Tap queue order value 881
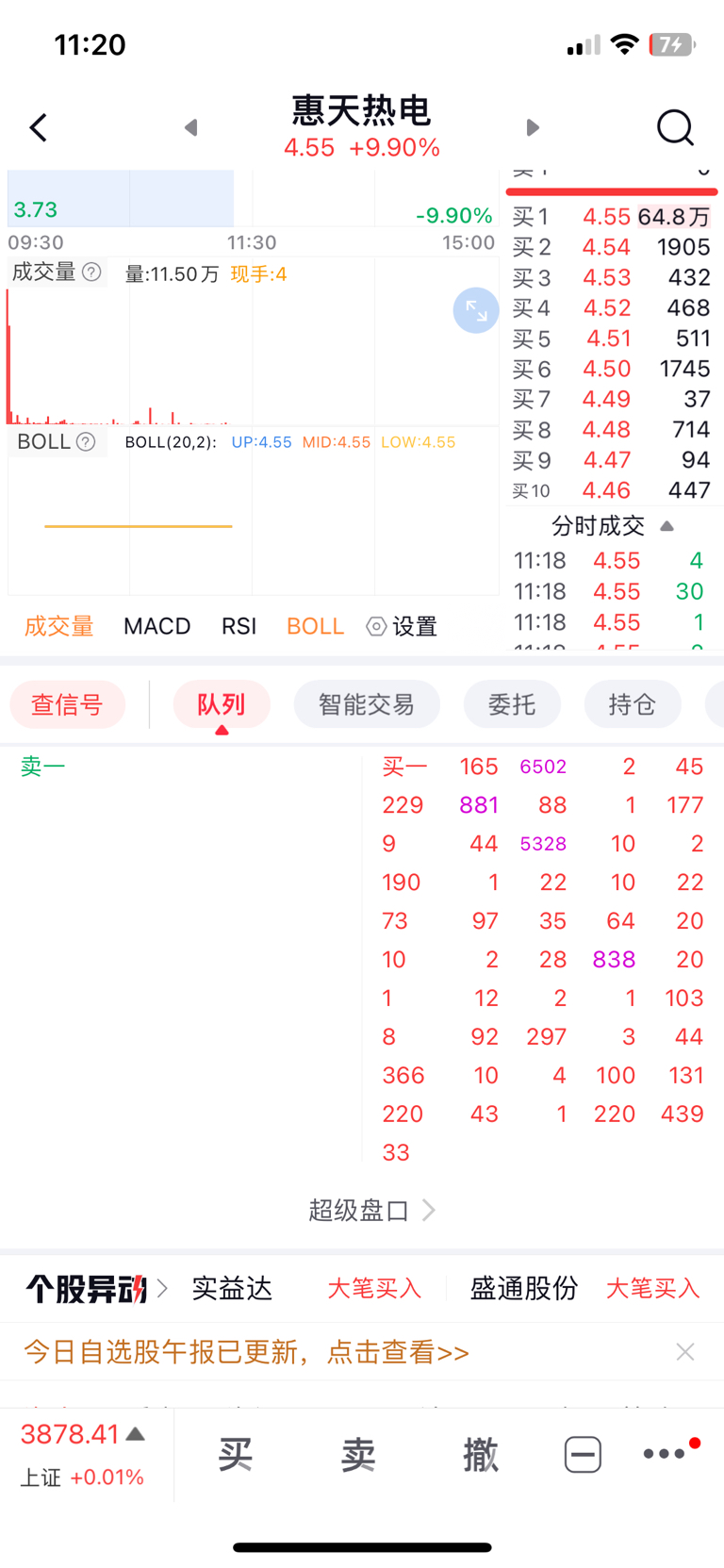Viewport: 724px width, 1568px height. (x=479, y=805)
